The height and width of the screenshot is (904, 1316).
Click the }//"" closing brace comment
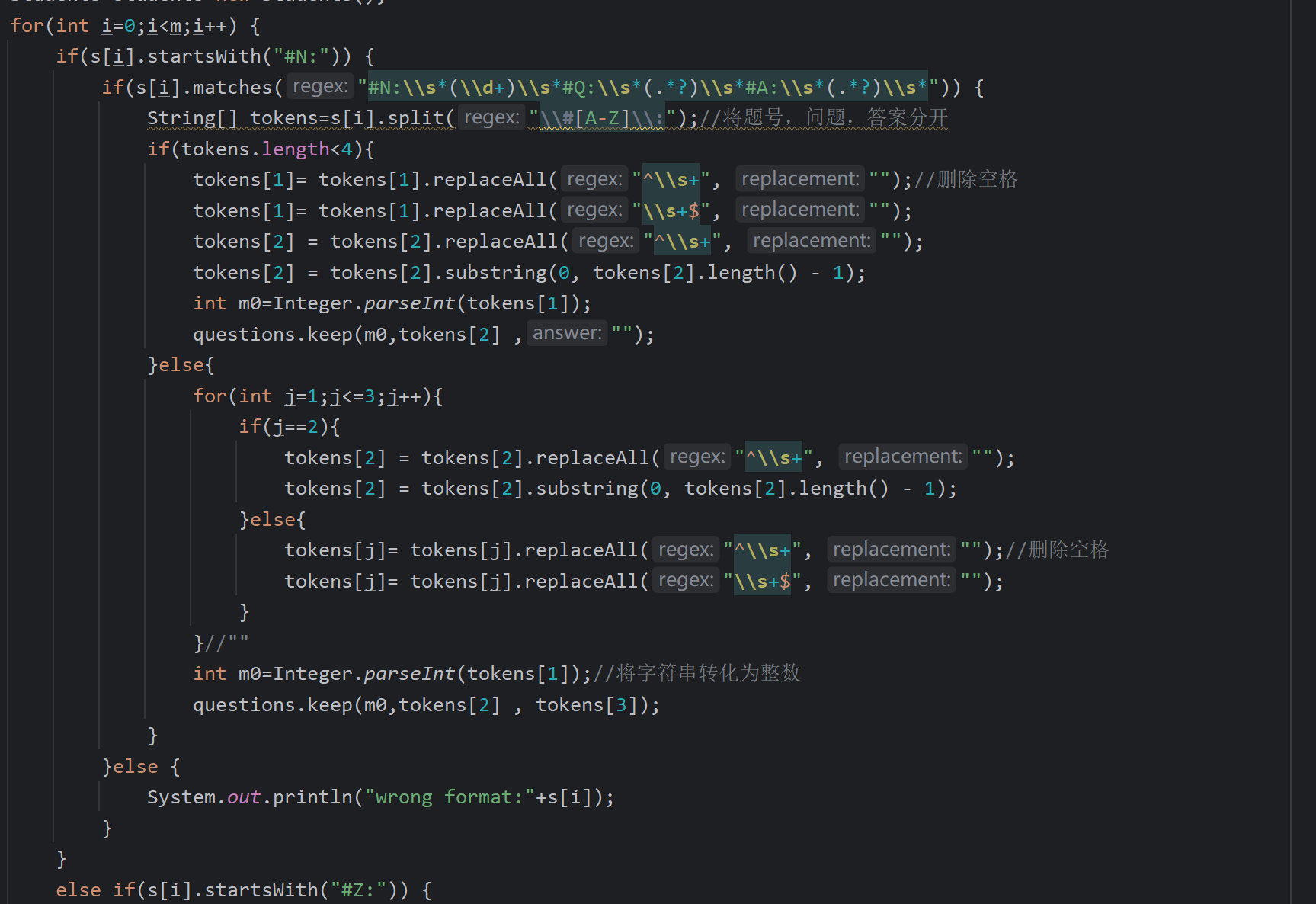click(221, 643)
